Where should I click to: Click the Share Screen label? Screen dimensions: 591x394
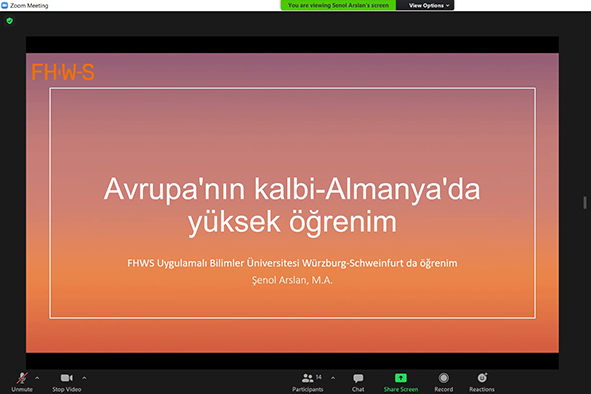tap(401, 389)
